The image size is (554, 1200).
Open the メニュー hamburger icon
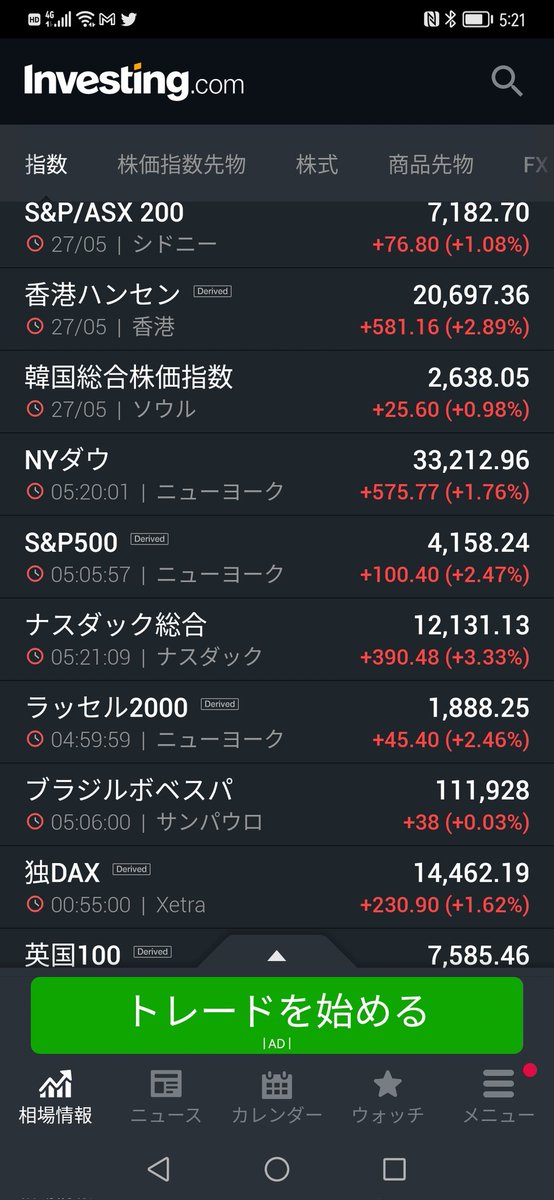pyautogui.click(x=498, y=1084)
